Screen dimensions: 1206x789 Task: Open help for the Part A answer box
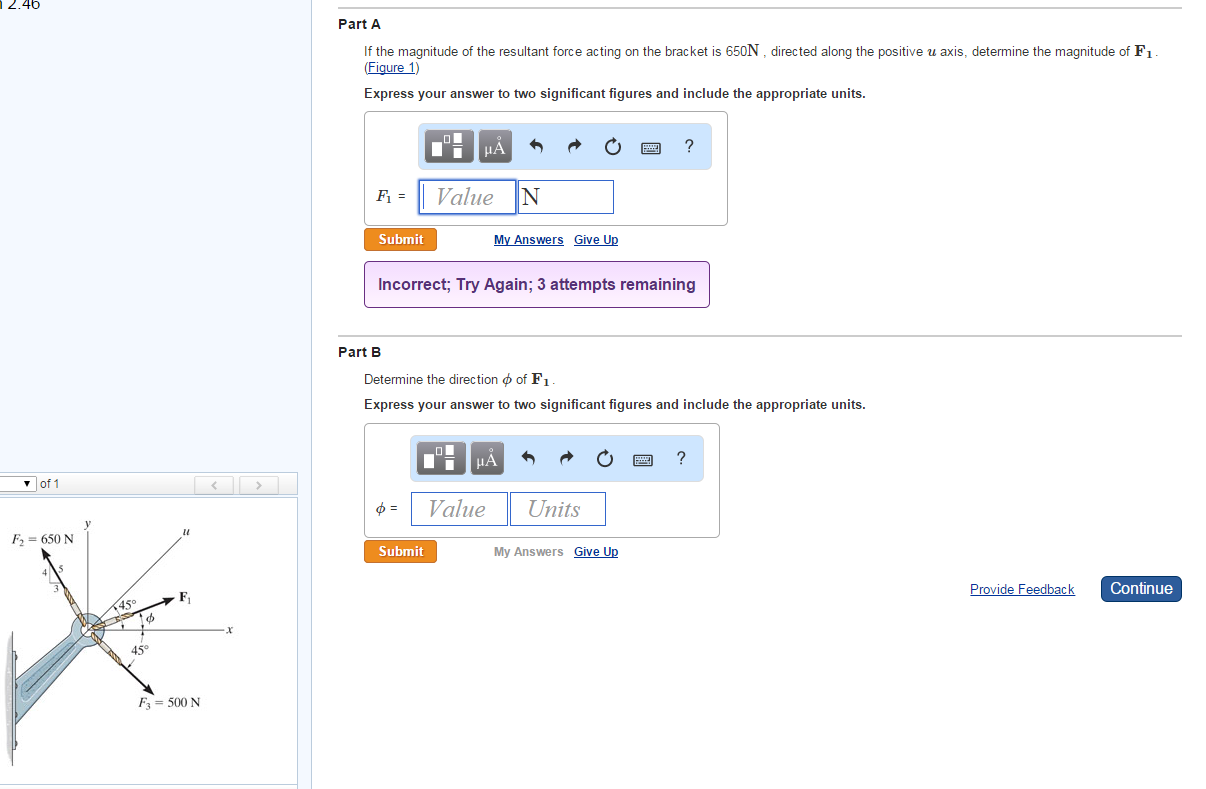coord(688,146)
